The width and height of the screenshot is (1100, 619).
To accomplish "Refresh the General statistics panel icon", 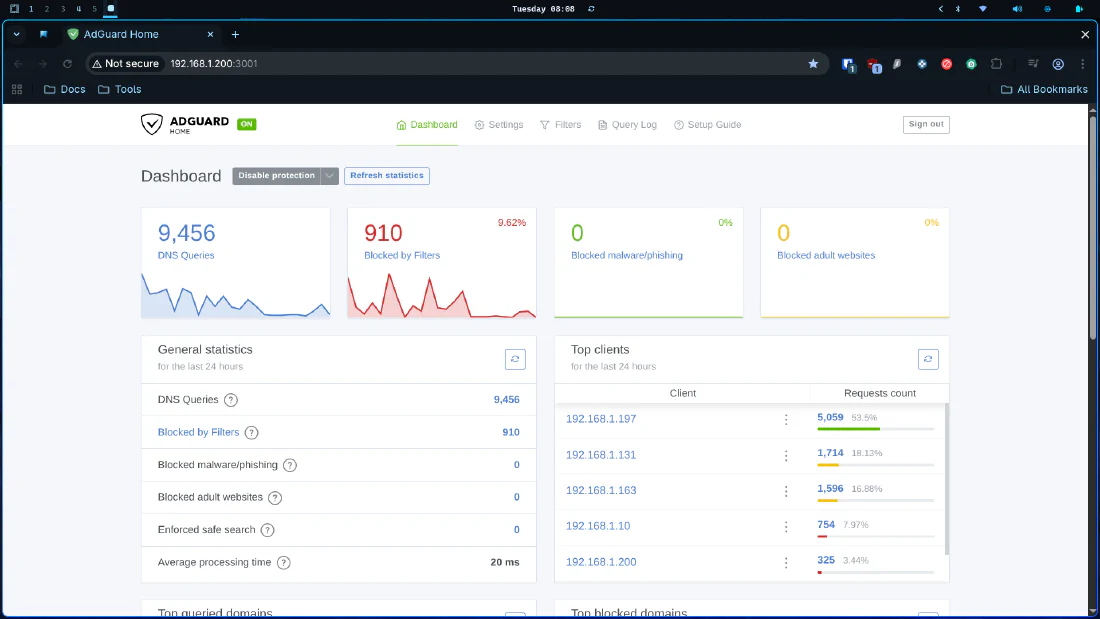I will [x=515, y=359].
